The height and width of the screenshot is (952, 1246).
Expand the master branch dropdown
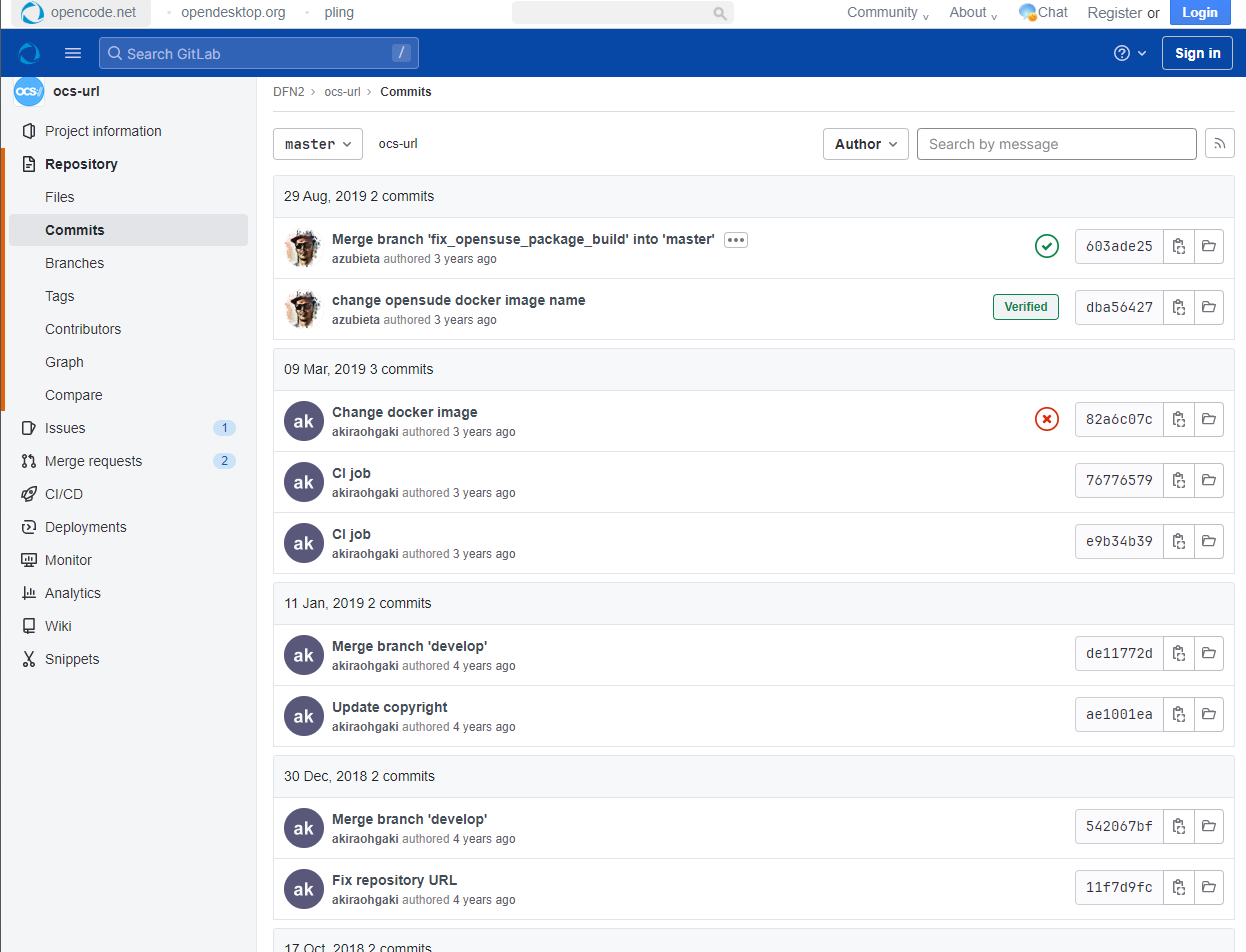tap(317, 144)
